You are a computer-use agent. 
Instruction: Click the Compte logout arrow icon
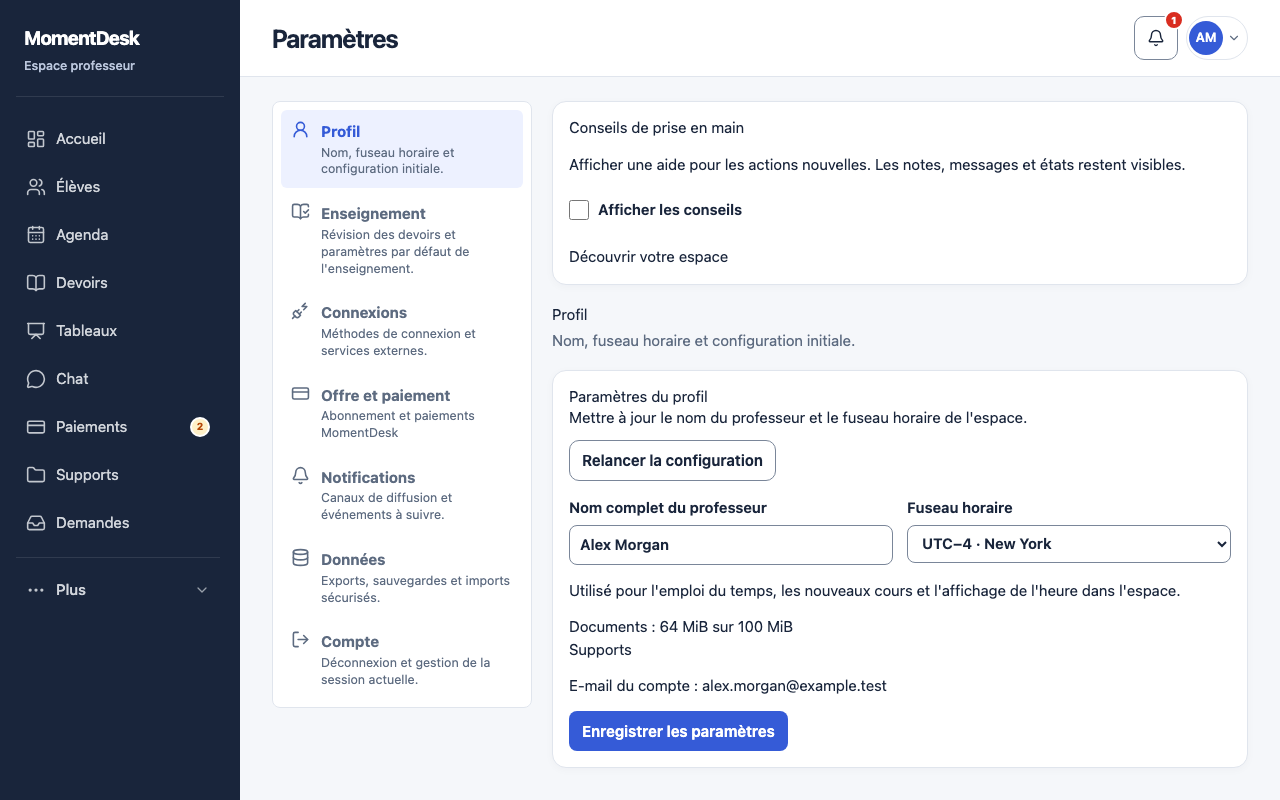pos(300,640)
